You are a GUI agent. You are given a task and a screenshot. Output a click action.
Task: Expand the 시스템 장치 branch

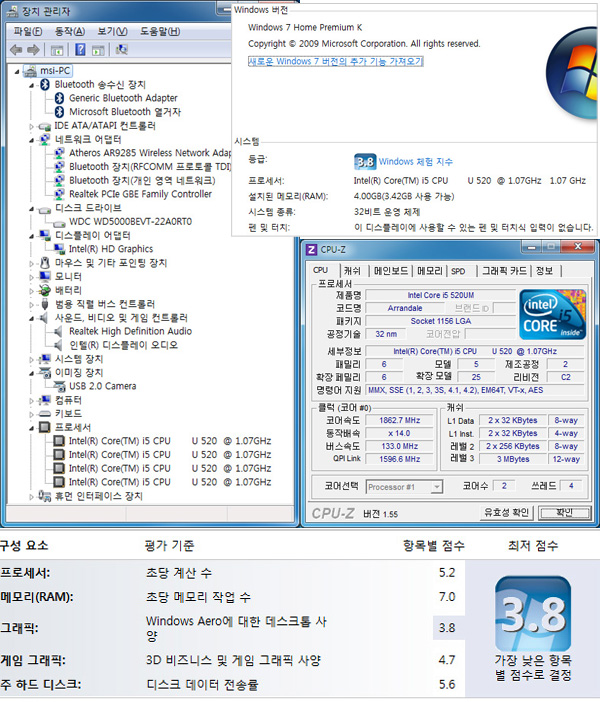tap(31, 360)
